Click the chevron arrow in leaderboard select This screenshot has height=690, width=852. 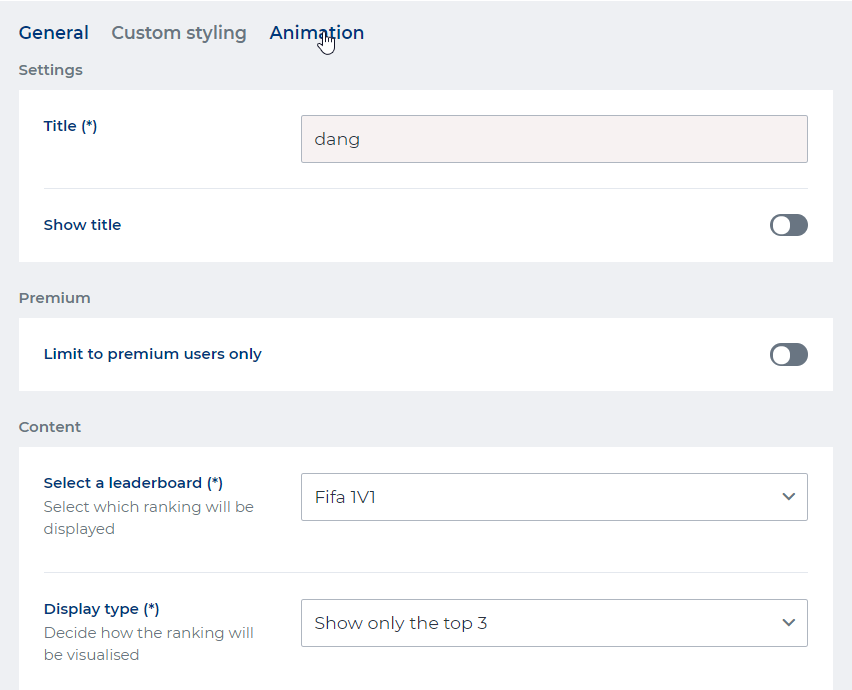pyautogui.click(x=788, y=497)
